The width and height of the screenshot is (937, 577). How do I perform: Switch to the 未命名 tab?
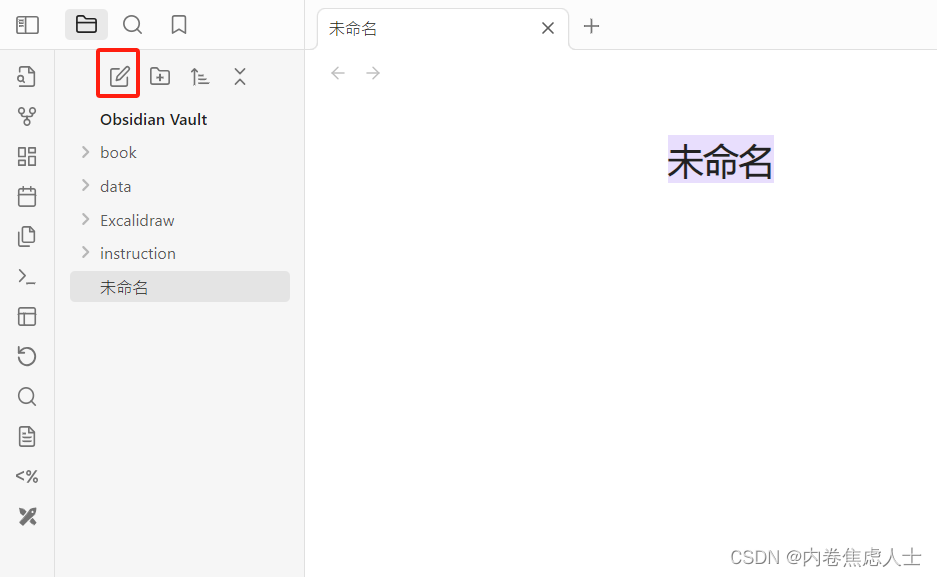[352, 28]
